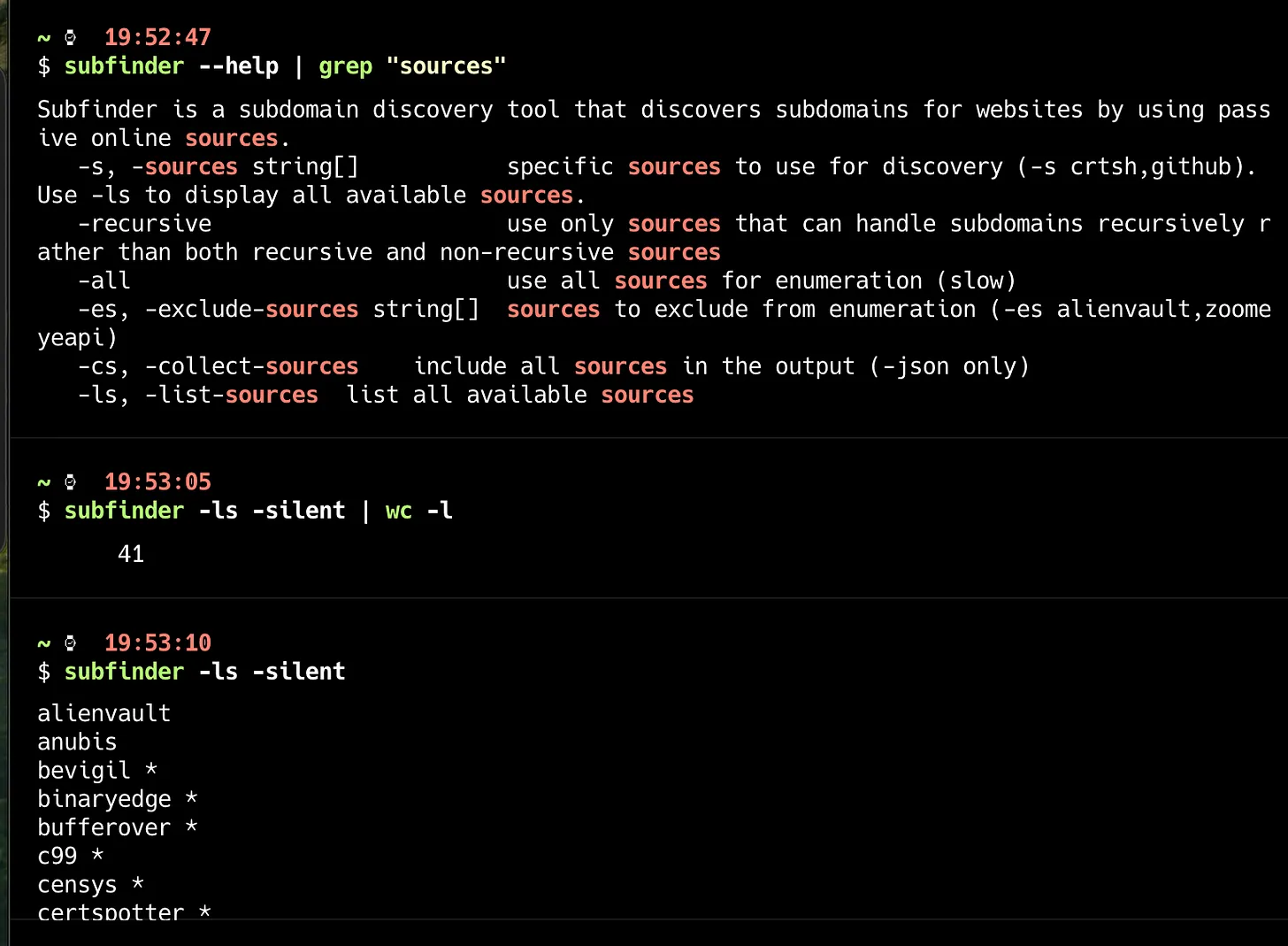
Task: Click the -cs, -collect-sources option
Action: (x=218, y=366)
